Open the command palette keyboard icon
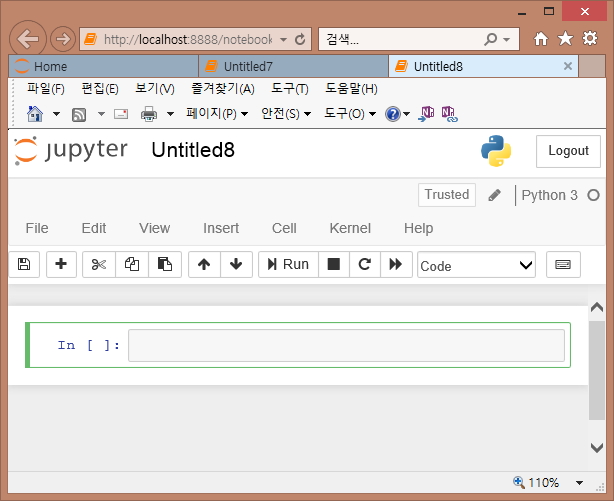The width and height of the screenshot is (614, 501). [x=563, y=264]
